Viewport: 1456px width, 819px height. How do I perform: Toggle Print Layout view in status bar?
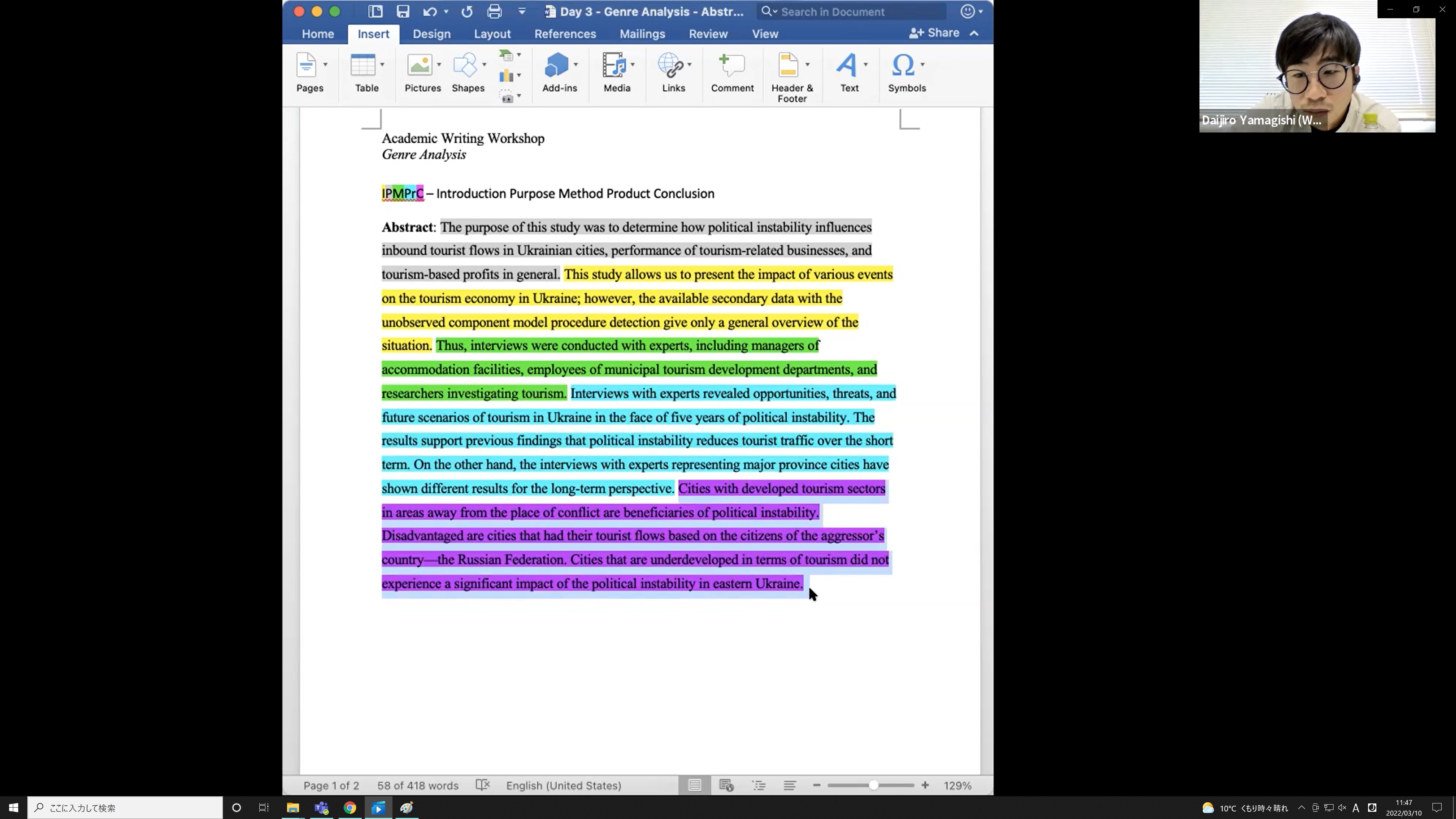pyautogui.click(x=695, y=785)
